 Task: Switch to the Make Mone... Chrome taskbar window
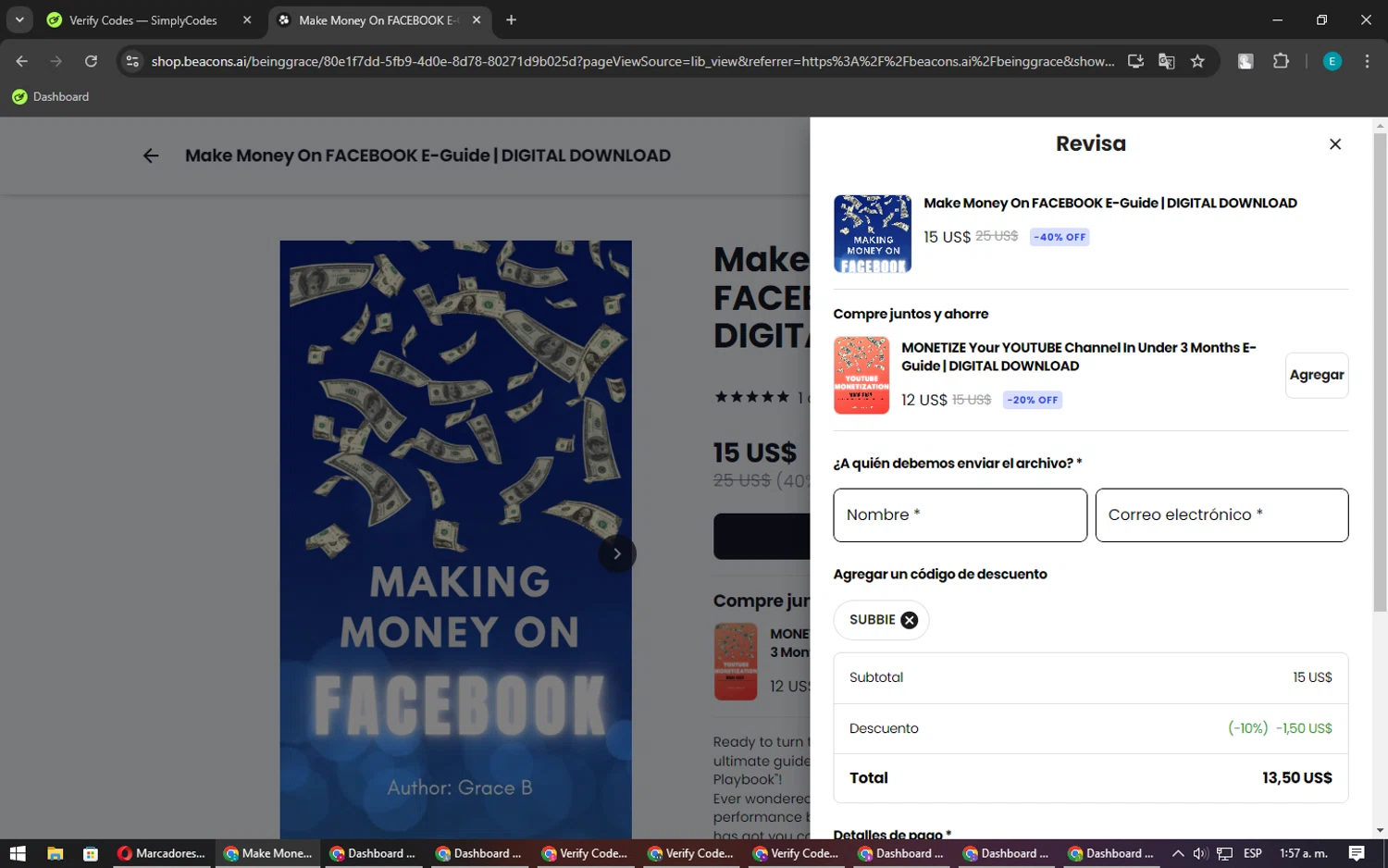(x=268, y=853)
